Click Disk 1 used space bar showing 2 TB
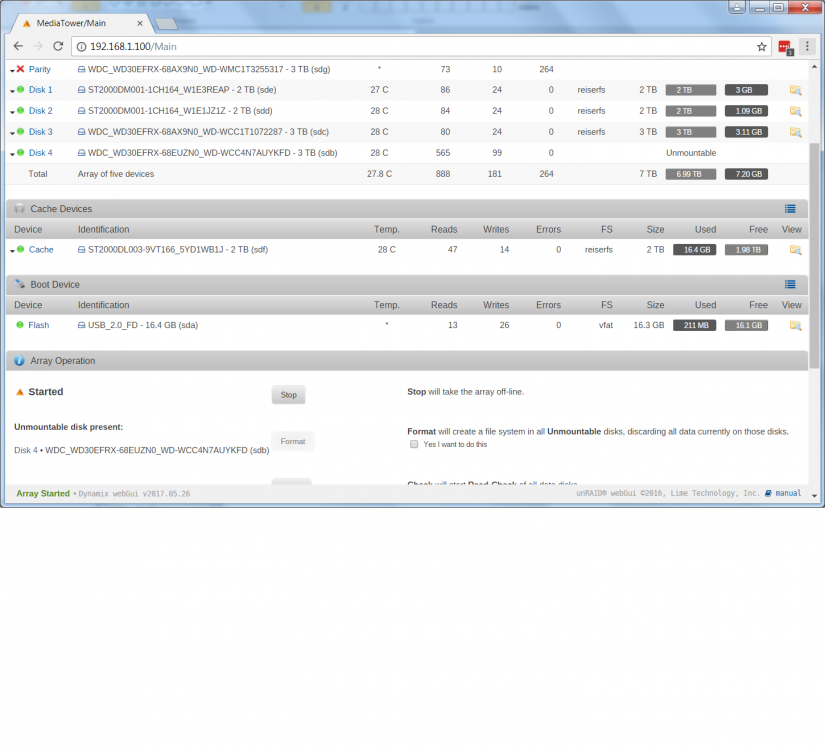The height and width of the screenshot is (750, 825). click(x=690, y=90)
